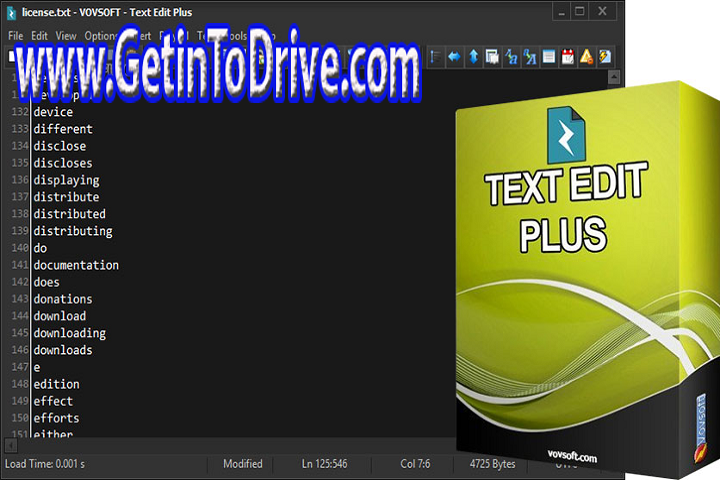Click the vertical double-arrow toolbar icon
720x480 pixels.
[473, 57]
